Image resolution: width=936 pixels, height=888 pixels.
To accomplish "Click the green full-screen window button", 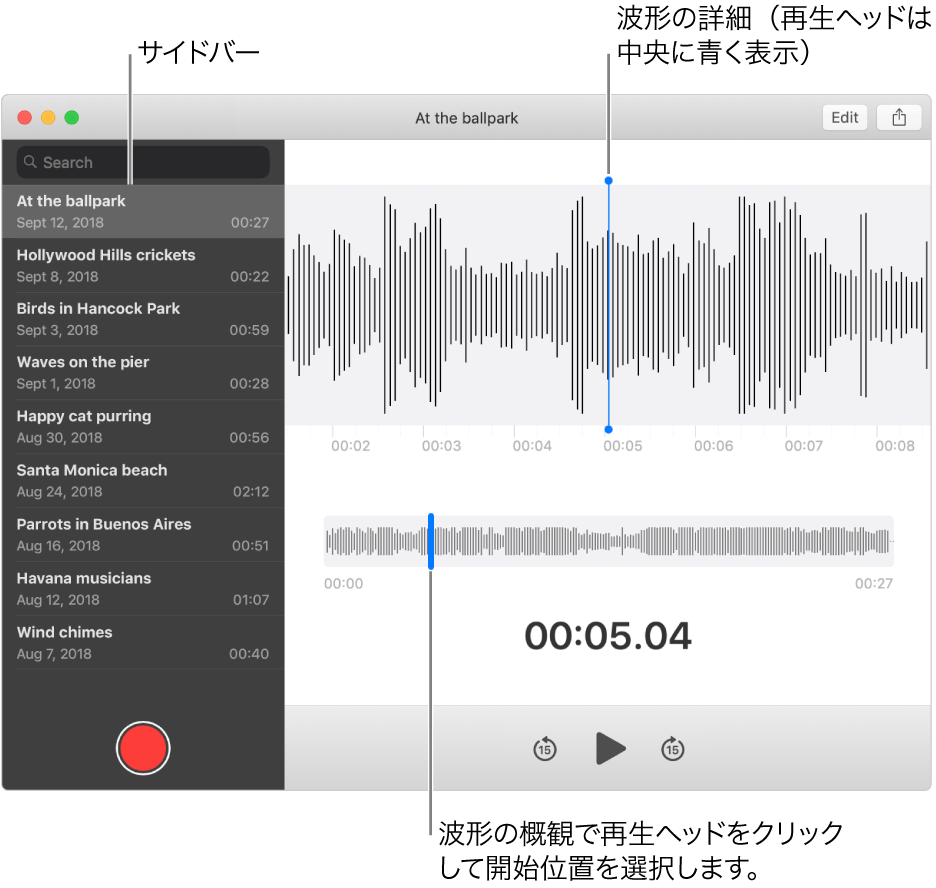I will tap(72, 118).
